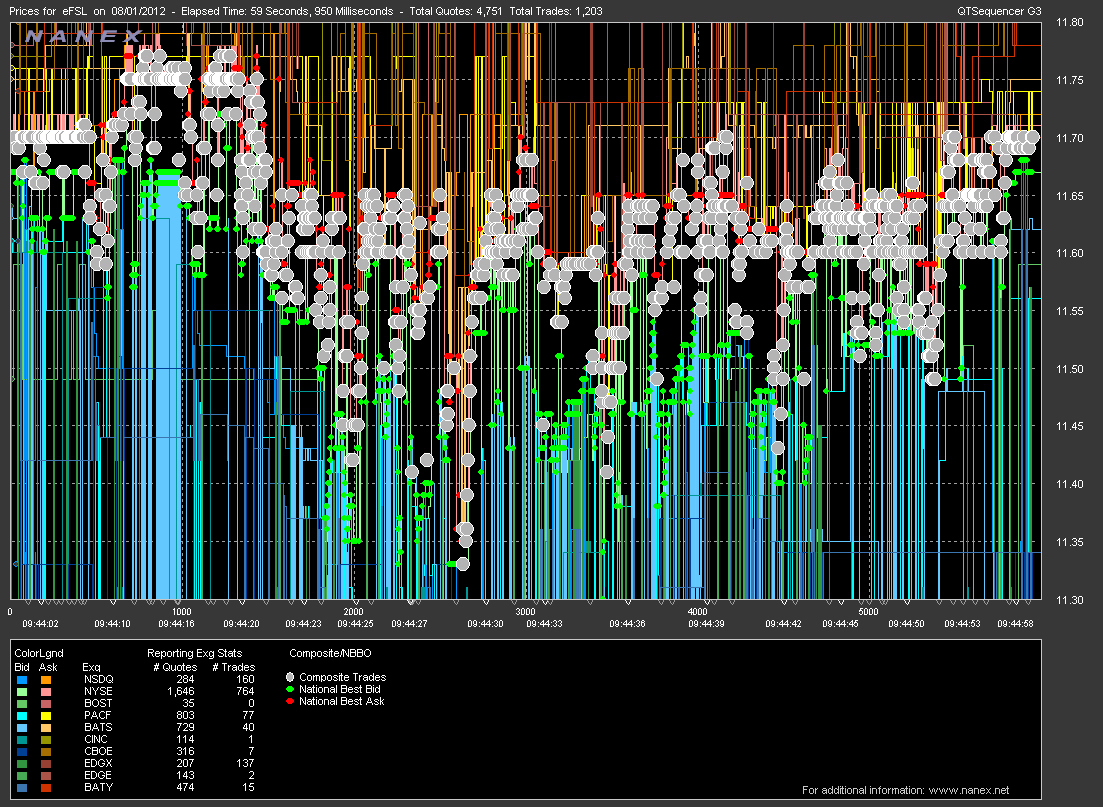The image size is (1103, 807).
Task: Click the 11.80 price axis label
Action: (x=1069, y=23)
